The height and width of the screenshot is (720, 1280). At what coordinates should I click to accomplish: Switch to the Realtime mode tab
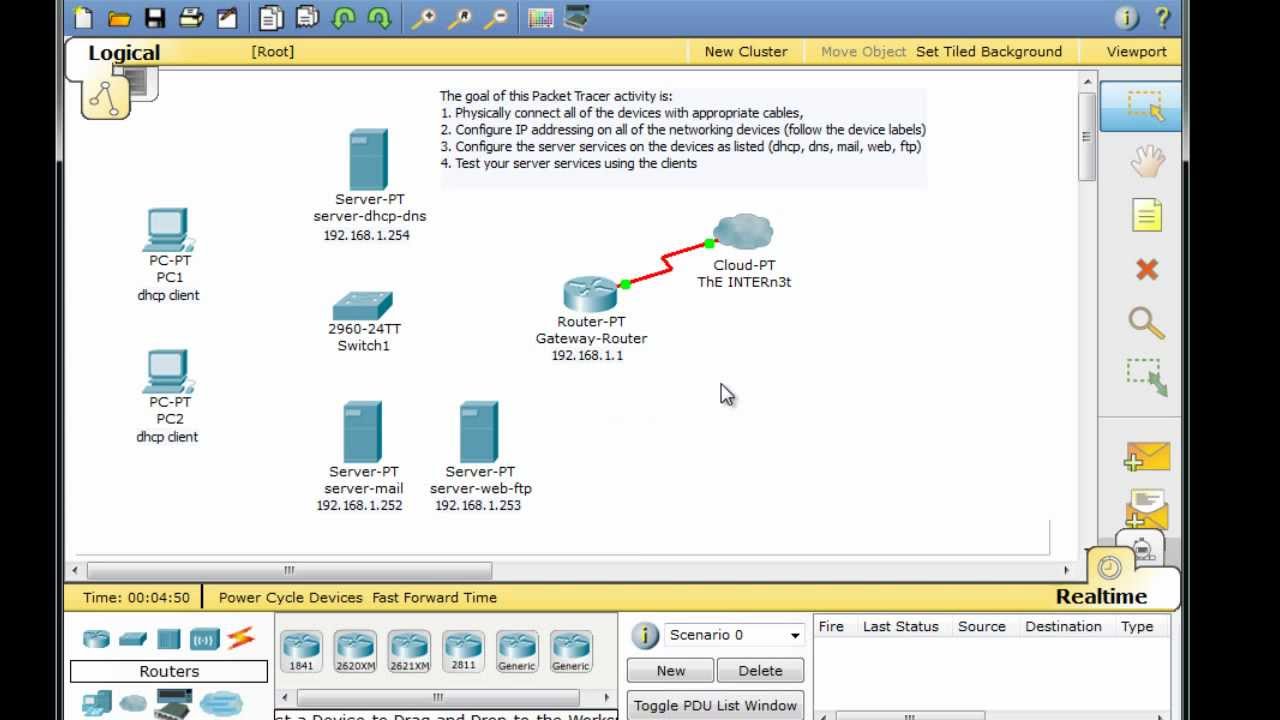point(1101,596)
